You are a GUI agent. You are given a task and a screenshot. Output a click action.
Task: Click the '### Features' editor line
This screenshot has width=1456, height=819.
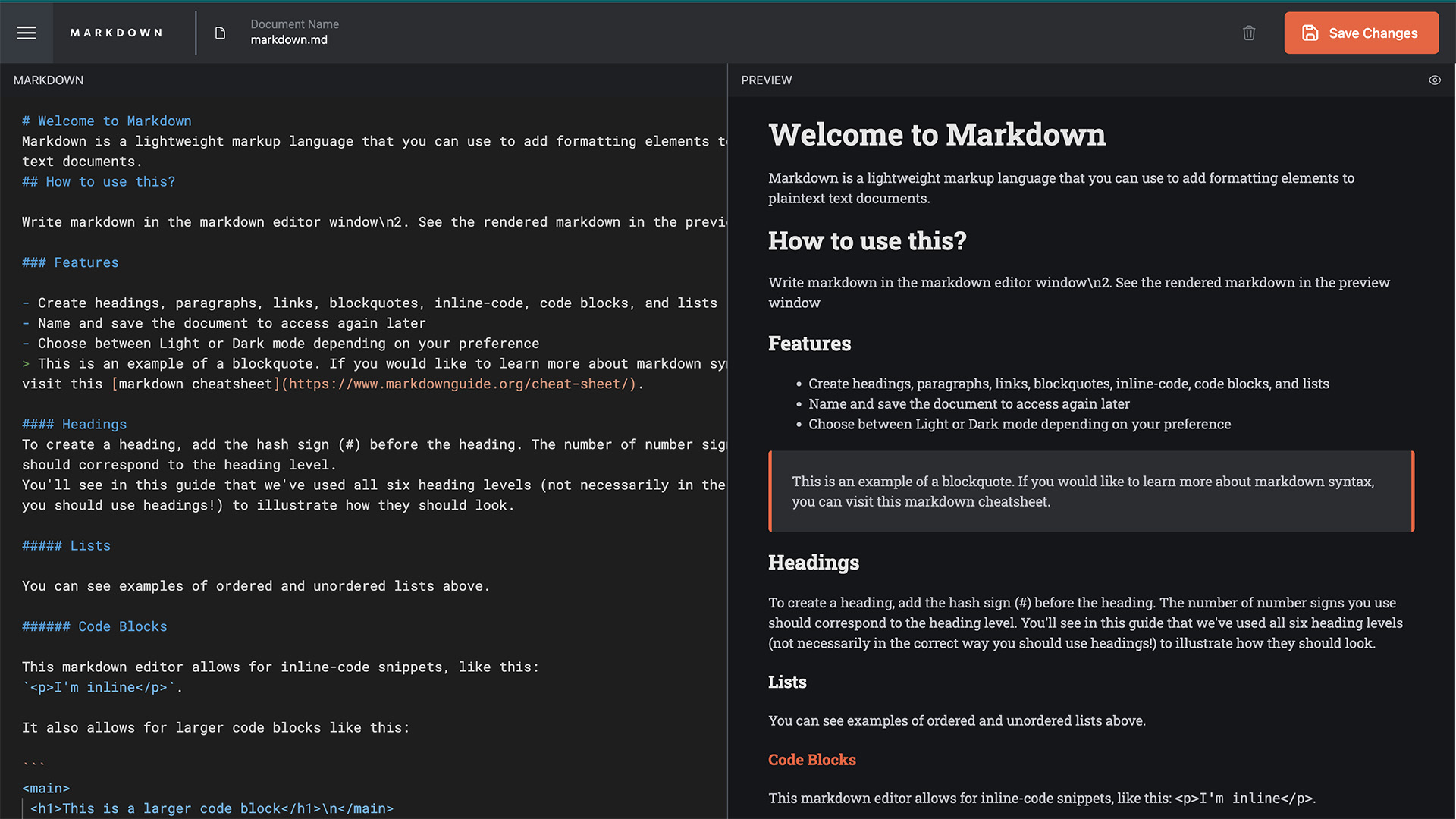coord(71,262)
